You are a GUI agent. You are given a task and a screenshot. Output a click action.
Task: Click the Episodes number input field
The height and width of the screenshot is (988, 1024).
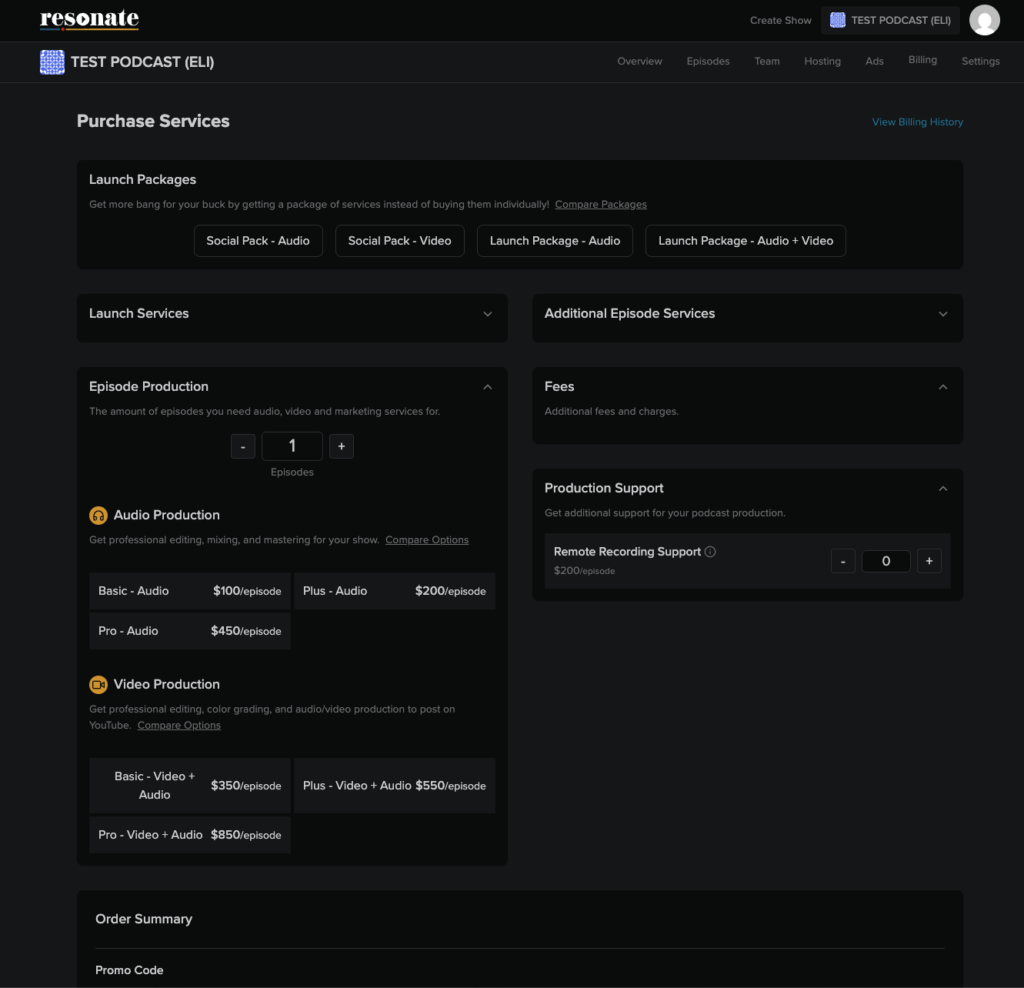292,446
